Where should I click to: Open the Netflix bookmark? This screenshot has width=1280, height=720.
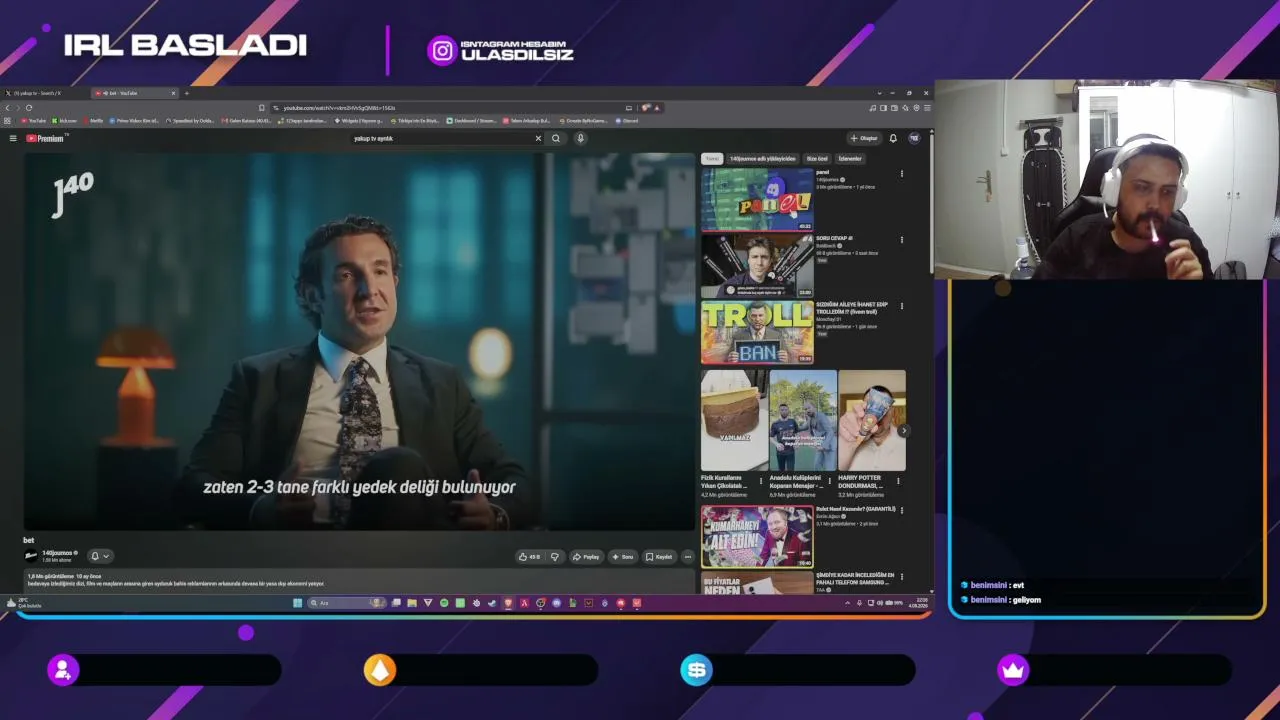pos(93,120)
